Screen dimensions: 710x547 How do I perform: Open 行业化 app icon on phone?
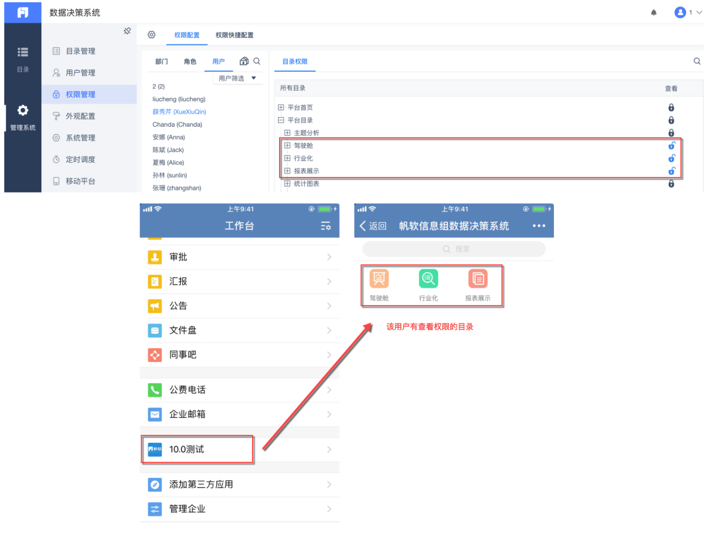pos(428,278)
